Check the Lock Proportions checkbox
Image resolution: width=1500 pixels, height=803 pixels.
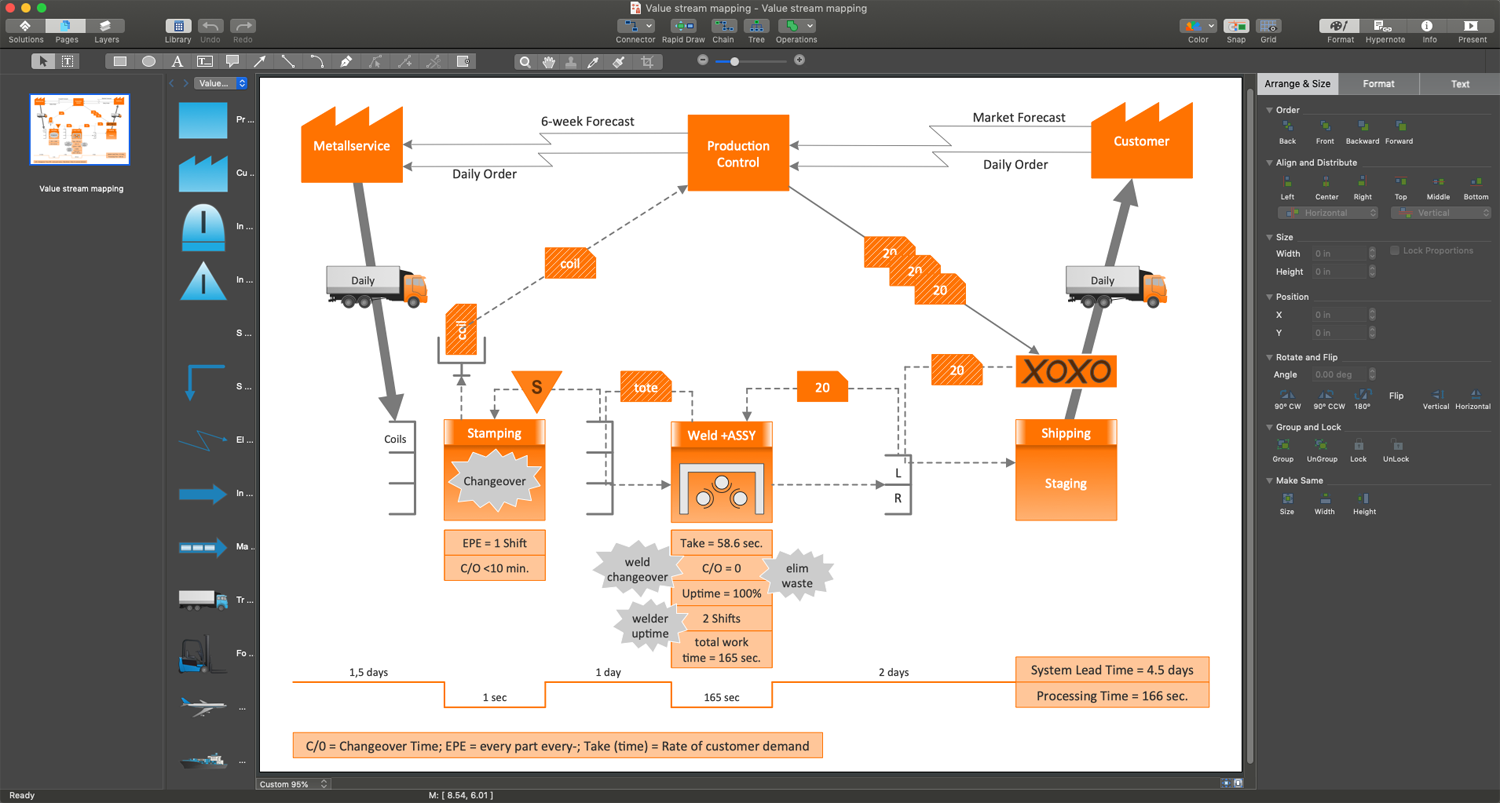(x=1395, y=251)
